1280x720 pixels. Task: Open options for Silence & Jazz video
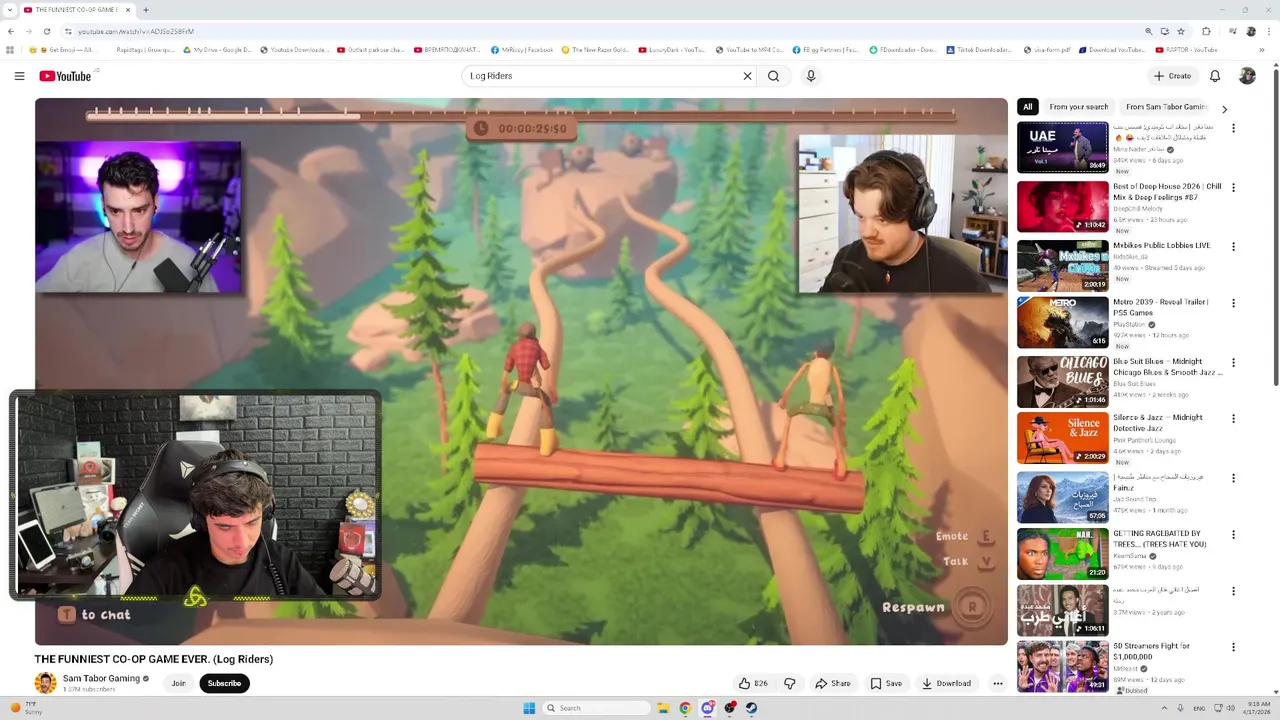click(x=1233, y=418)
